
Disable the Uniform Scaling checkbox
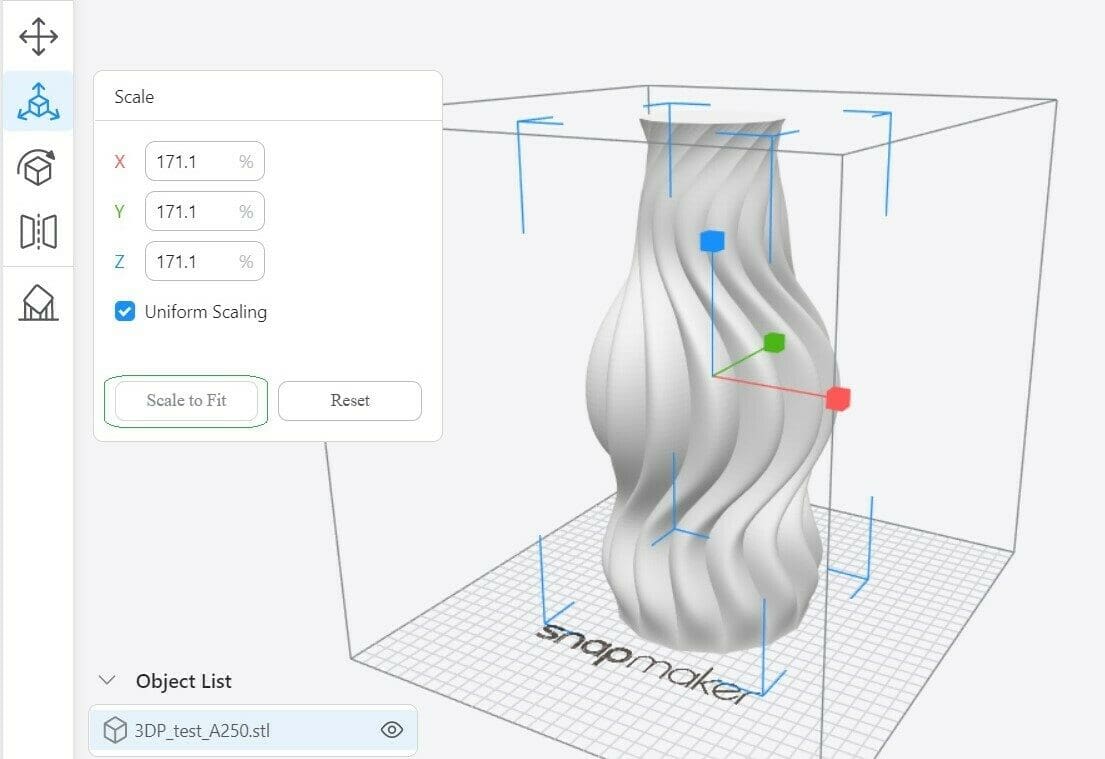(x=125, y=311)
